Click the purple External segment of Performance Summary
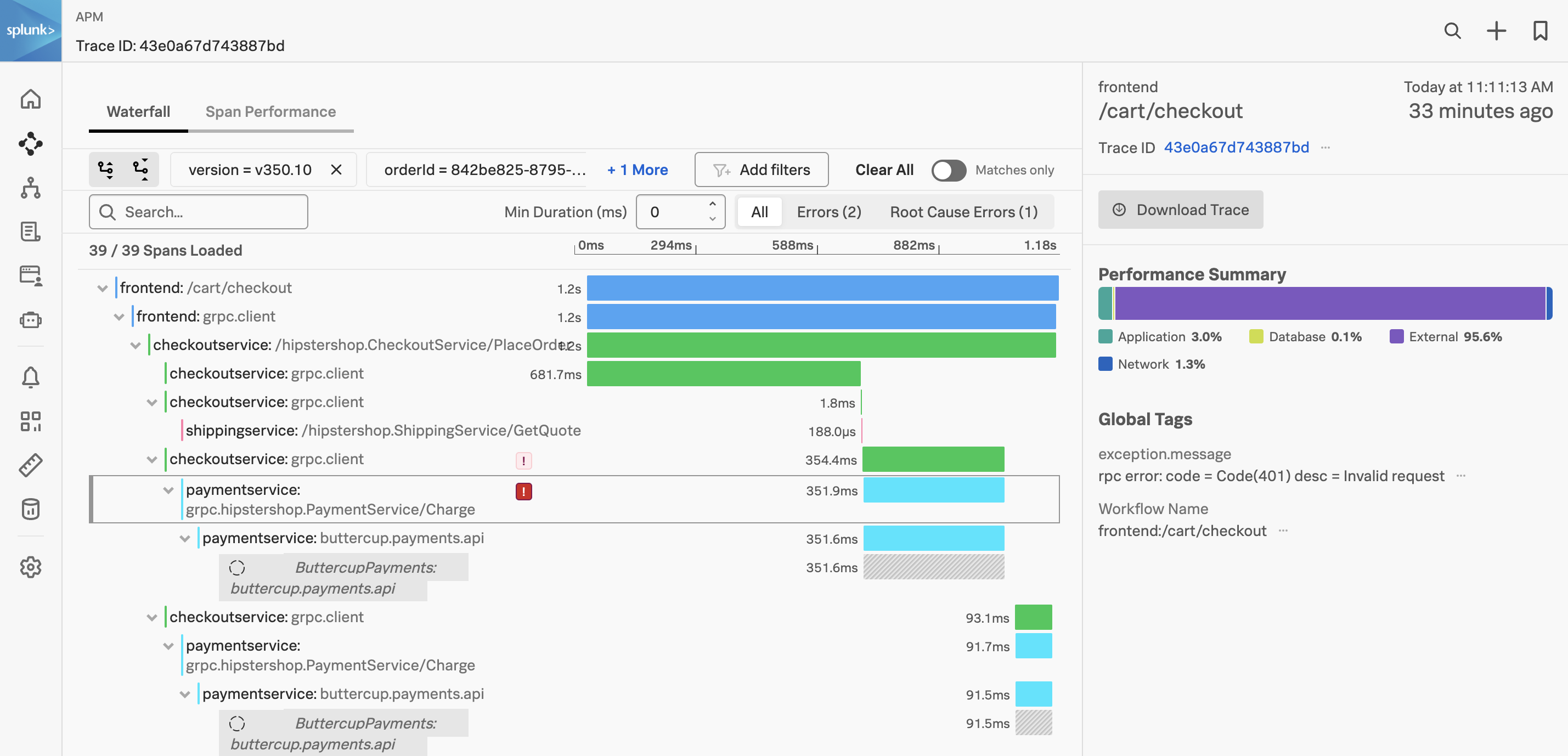This screenshot has height=756, width=1568. 1330,303
